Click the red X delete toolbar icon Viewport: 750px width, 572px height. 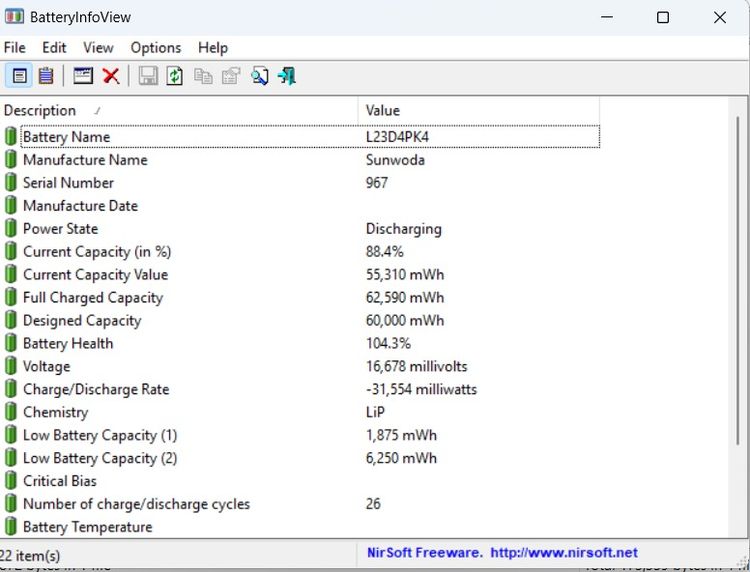point(111,76)
